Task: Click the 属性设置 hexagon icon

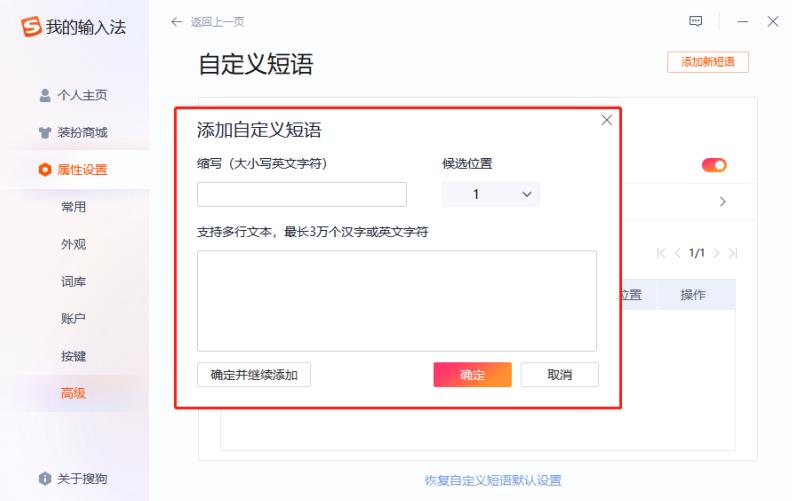Action: click(45, 170)
